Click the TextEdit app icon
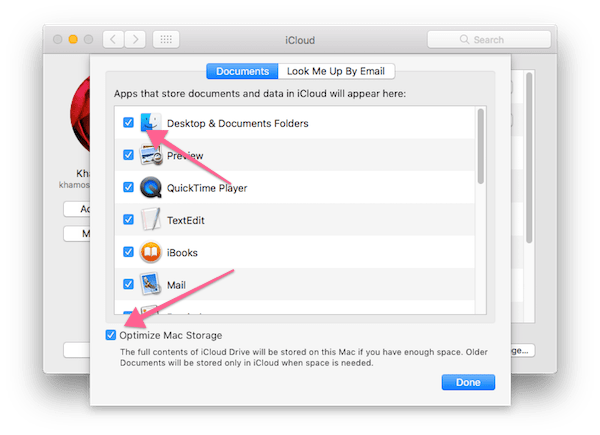The width and height of the screenshot is (600, 435). click(x=151, y=219)
